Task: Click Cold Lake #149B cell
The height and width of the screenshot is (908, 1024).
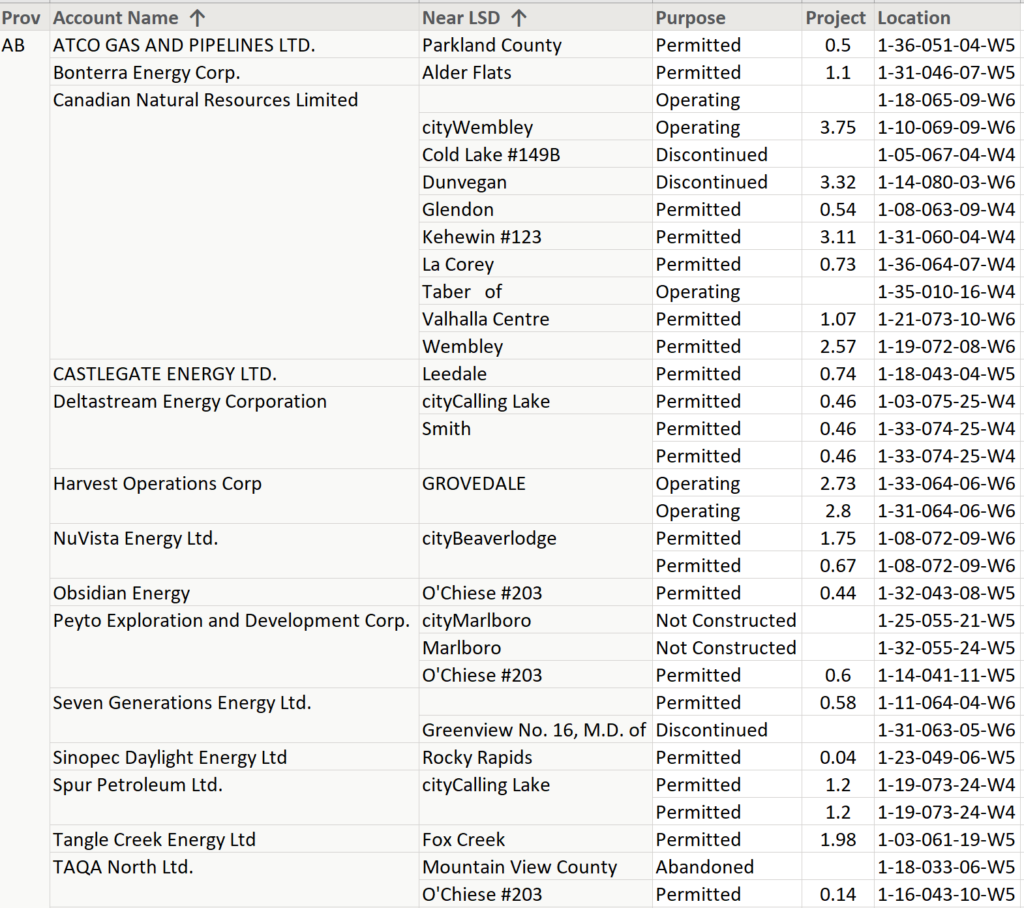Action: [x=491, y=155]
